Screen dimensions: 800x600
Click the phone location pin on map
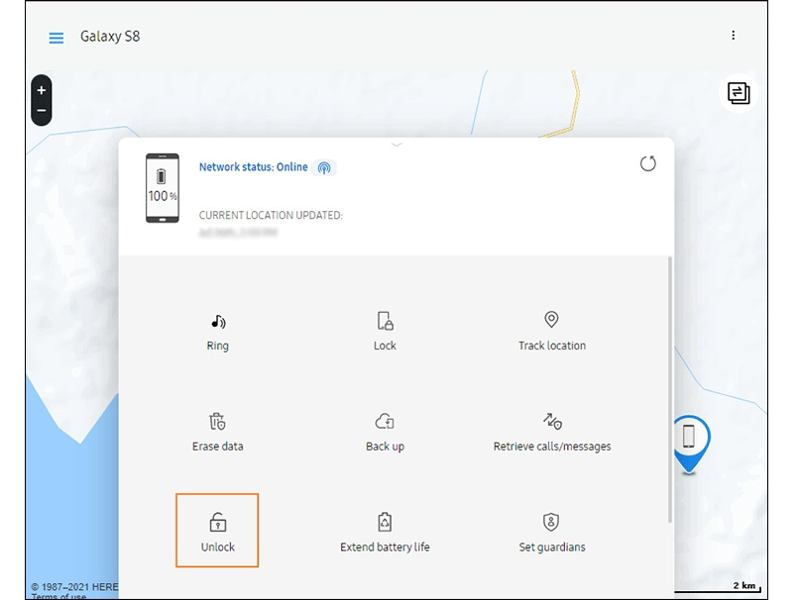pyautogui.click(x=689, y=438)
